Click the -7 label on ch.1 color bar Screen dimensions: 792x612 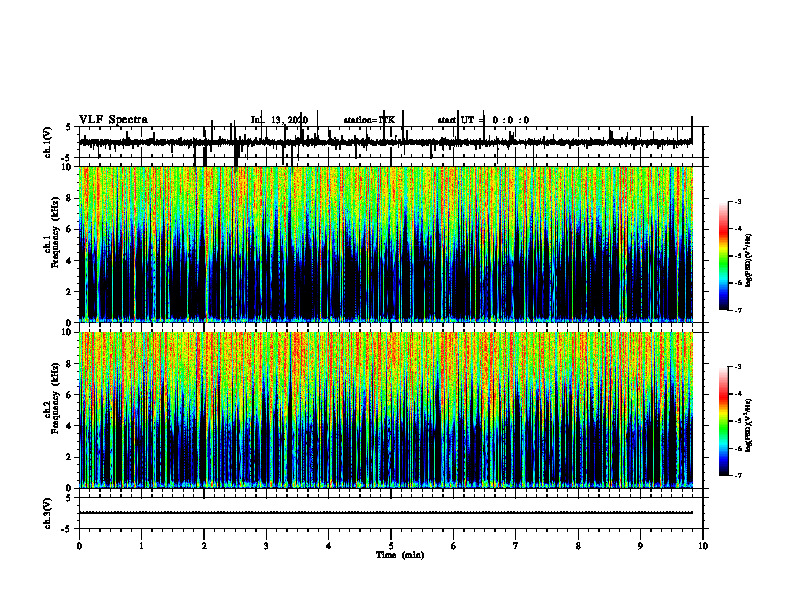pyautogui.click(x=738, y=310)
